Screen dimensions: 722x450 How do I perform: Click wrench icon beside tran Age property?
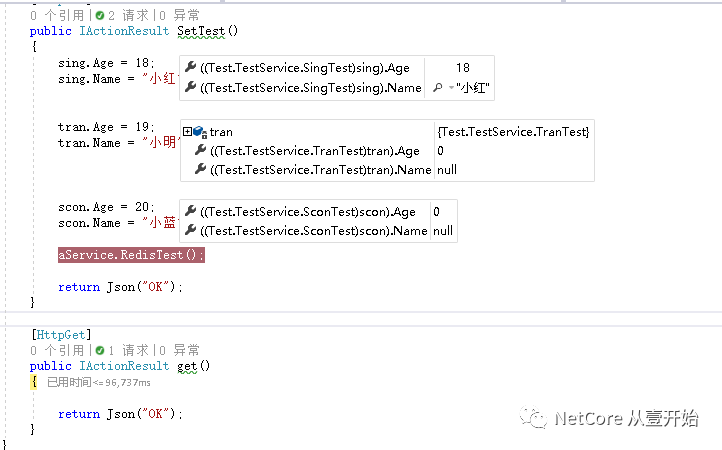(200, 150)
